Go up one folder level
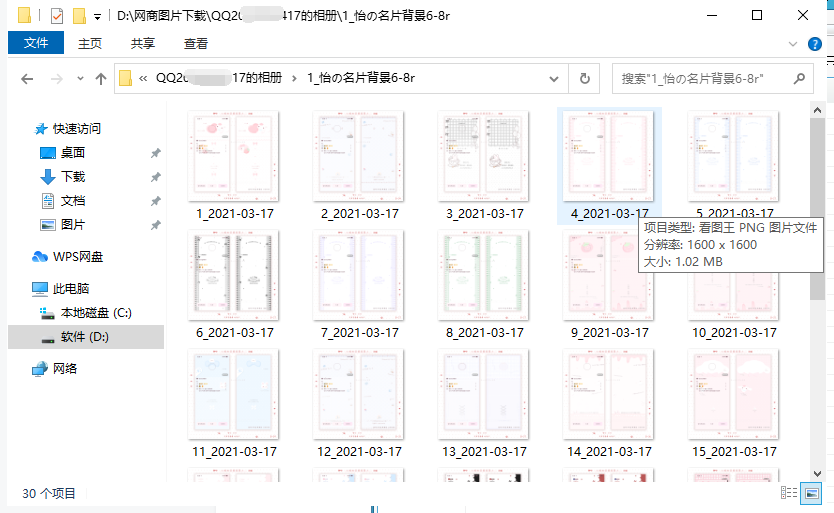Viewport: 834px width, 513px height. click(x=101, y=79)
